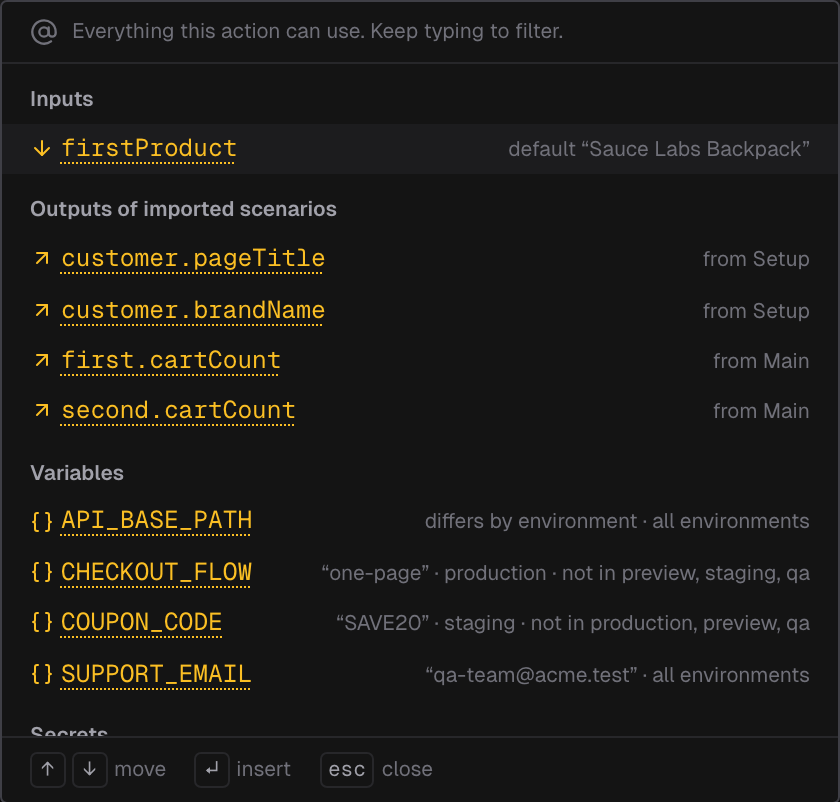Pick the COUPON_CODE variable
This screenshot has width=840, height=802.
pos(420,623)
